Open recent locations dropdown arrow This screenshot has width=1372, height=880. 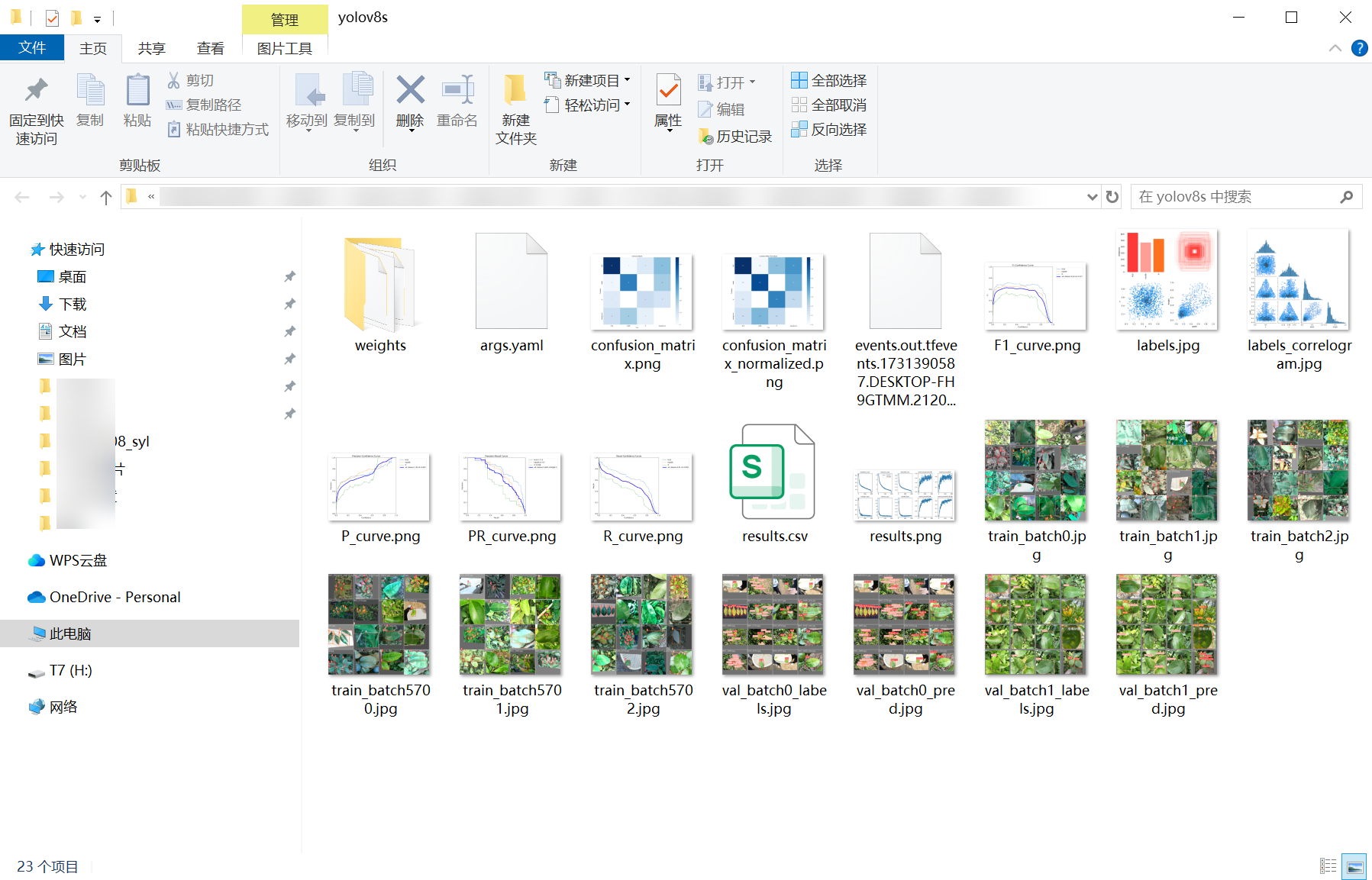click(82, 197)
